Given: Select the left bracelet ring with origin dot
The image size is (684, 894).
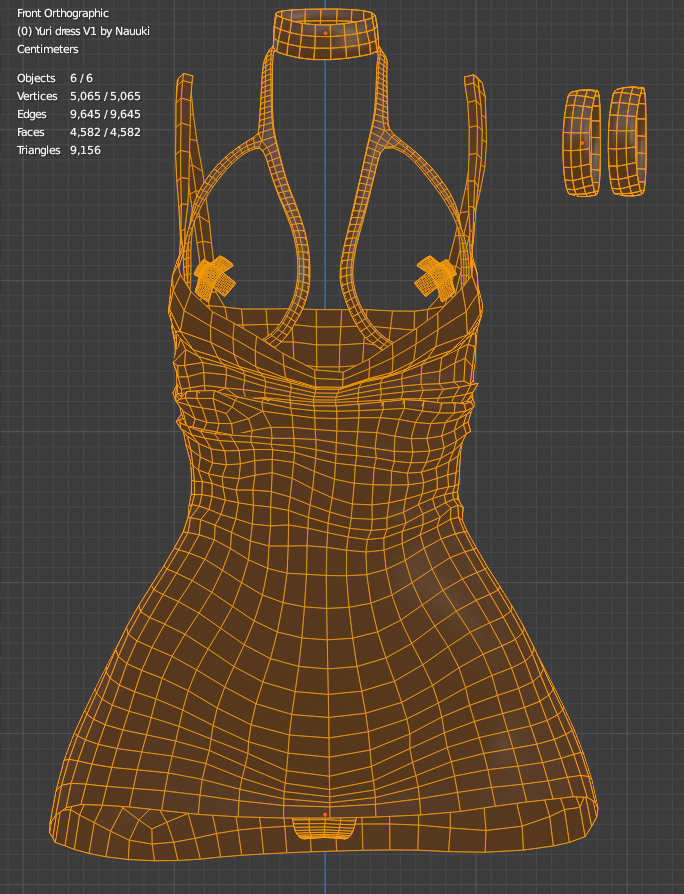Looking at the screenshot, I should click(x=582, y=143).
